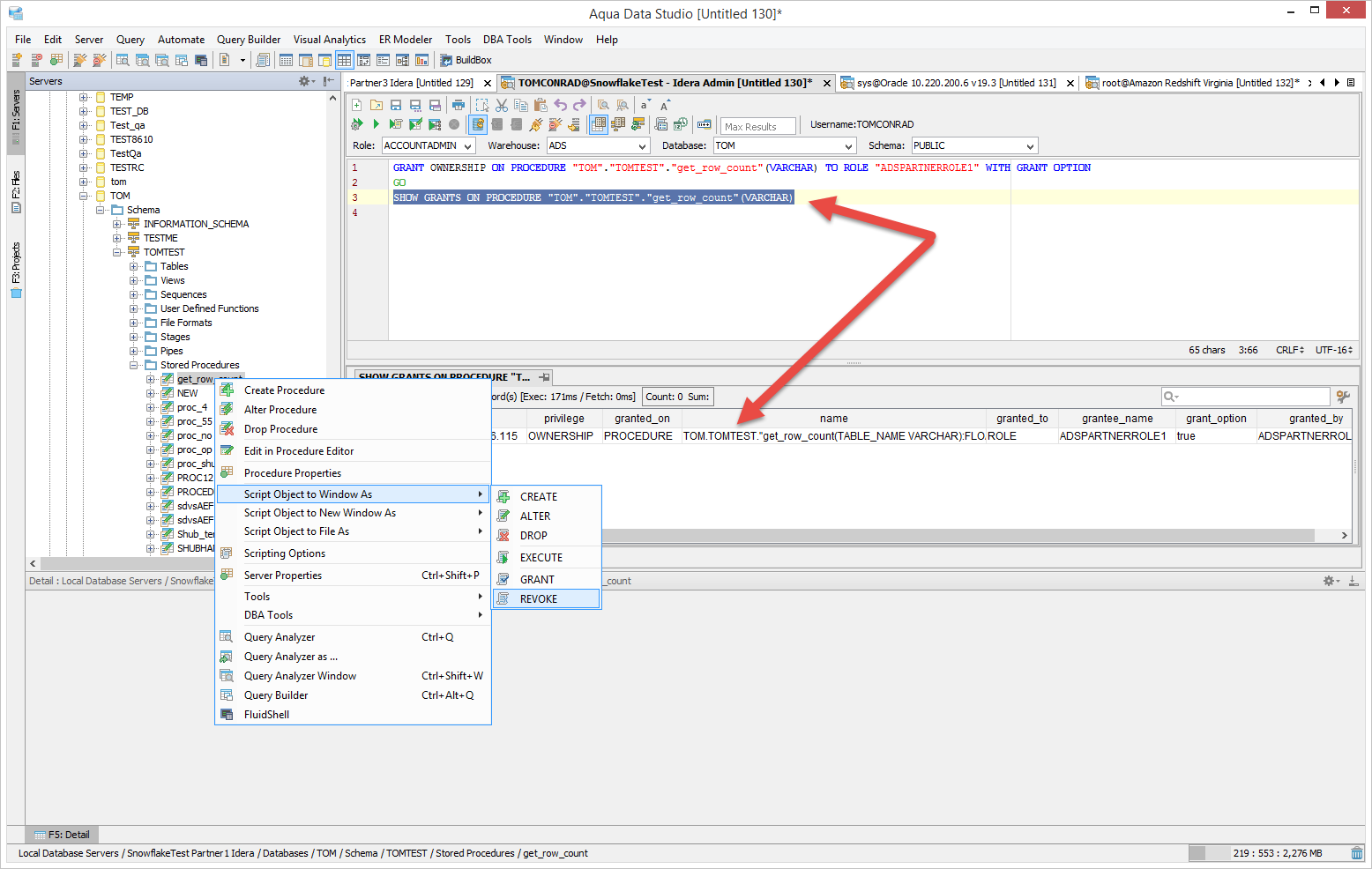Click the Print icon in query toolbar
Screen dimensions: 1372x869
(x=459, y=105)
